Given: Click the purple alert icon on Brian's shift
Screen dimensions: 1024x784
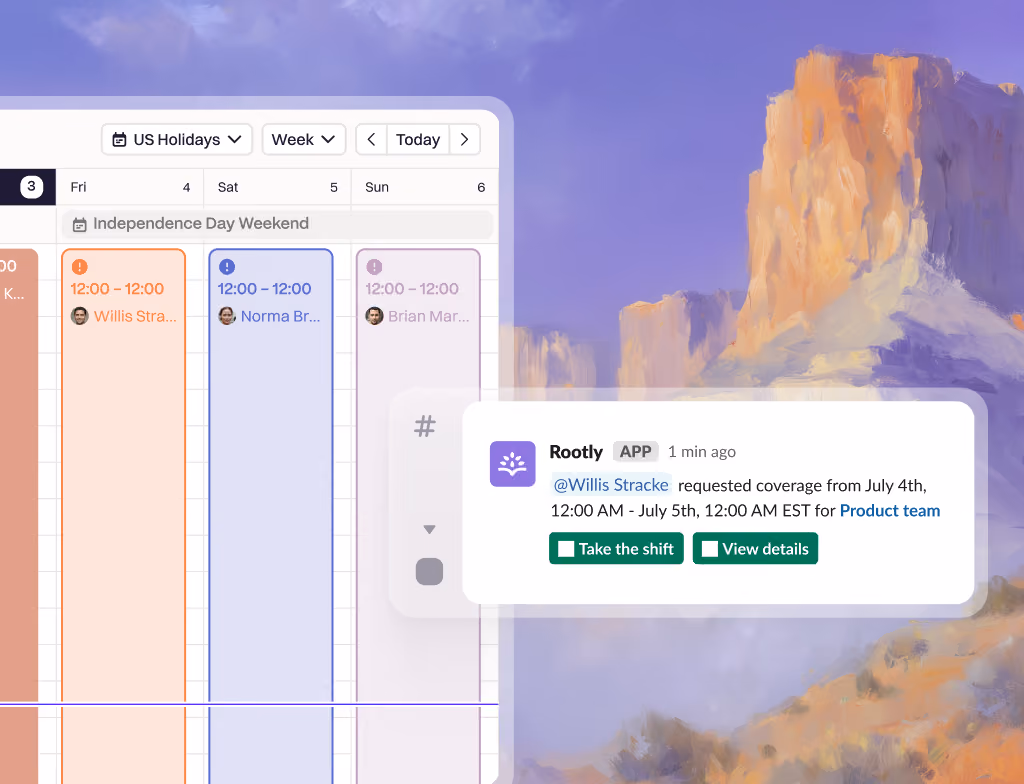Looking at the screenshot, I should coord(374,267).
